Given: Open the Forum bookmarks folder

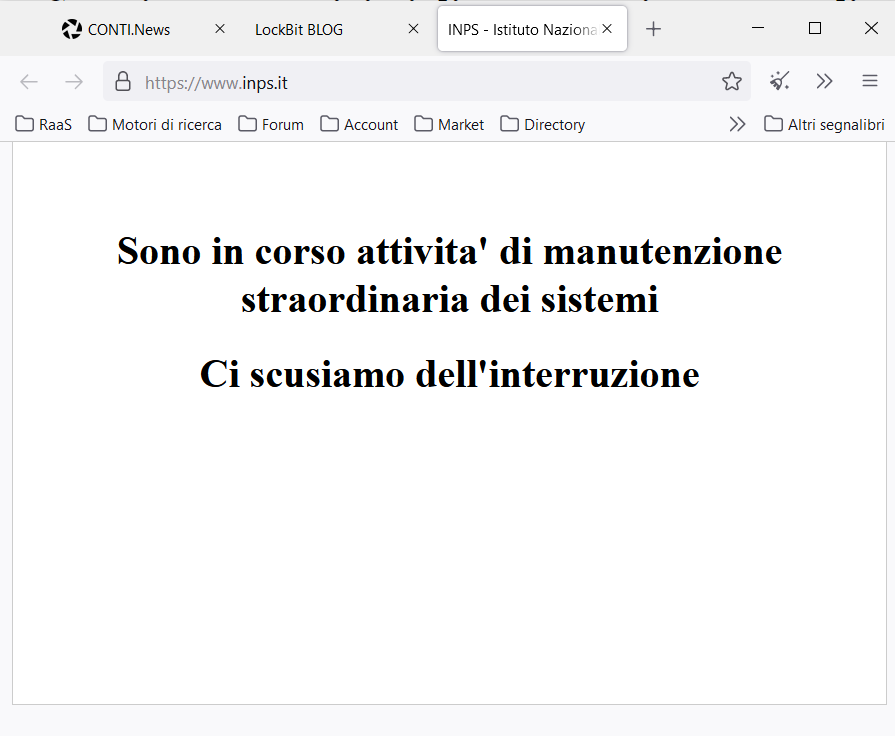Looking at the screenshot, I should pos(271,124).
